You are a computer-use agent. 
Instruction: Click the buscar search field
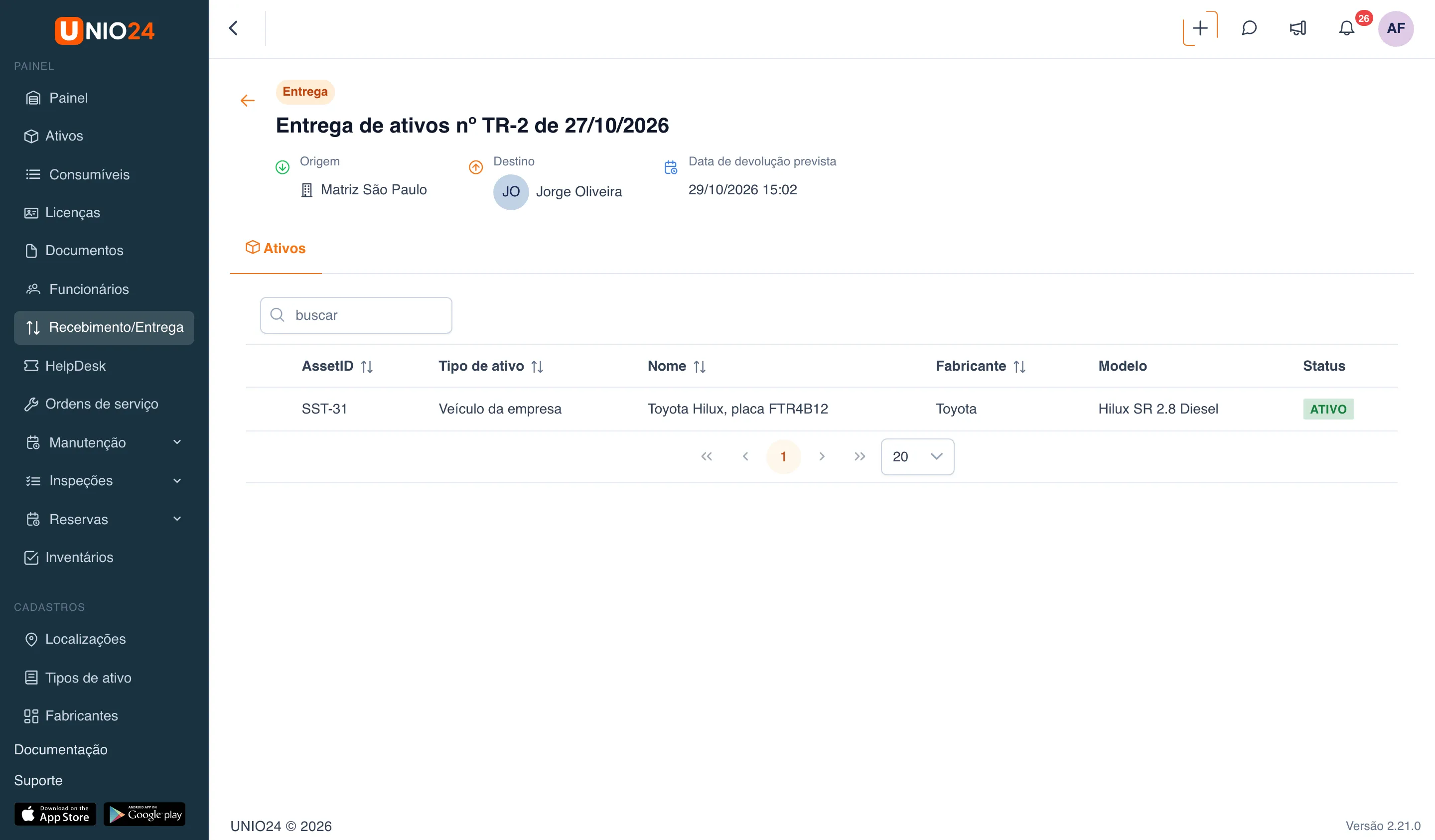[356, 315]
